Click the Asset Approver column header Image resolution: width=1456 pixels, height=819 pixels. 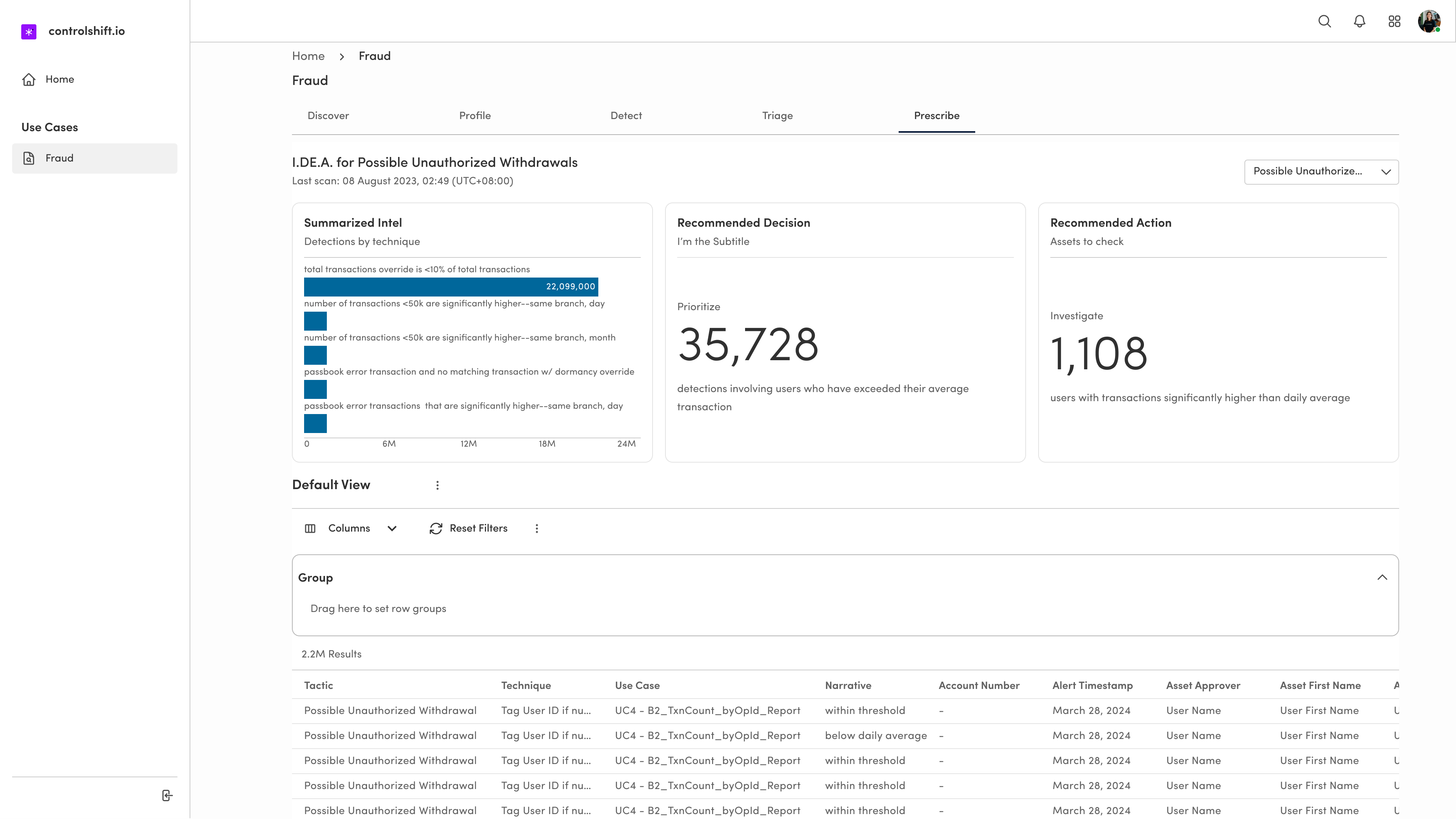(1203, 686)
